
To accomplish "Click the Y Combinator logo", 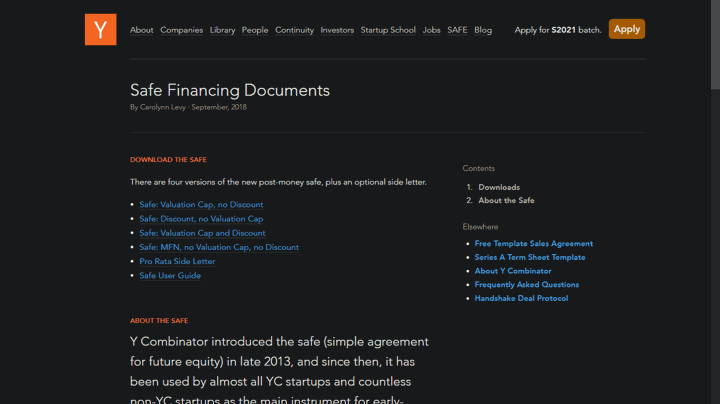I will pyautogui.click(x=101, y=29).
